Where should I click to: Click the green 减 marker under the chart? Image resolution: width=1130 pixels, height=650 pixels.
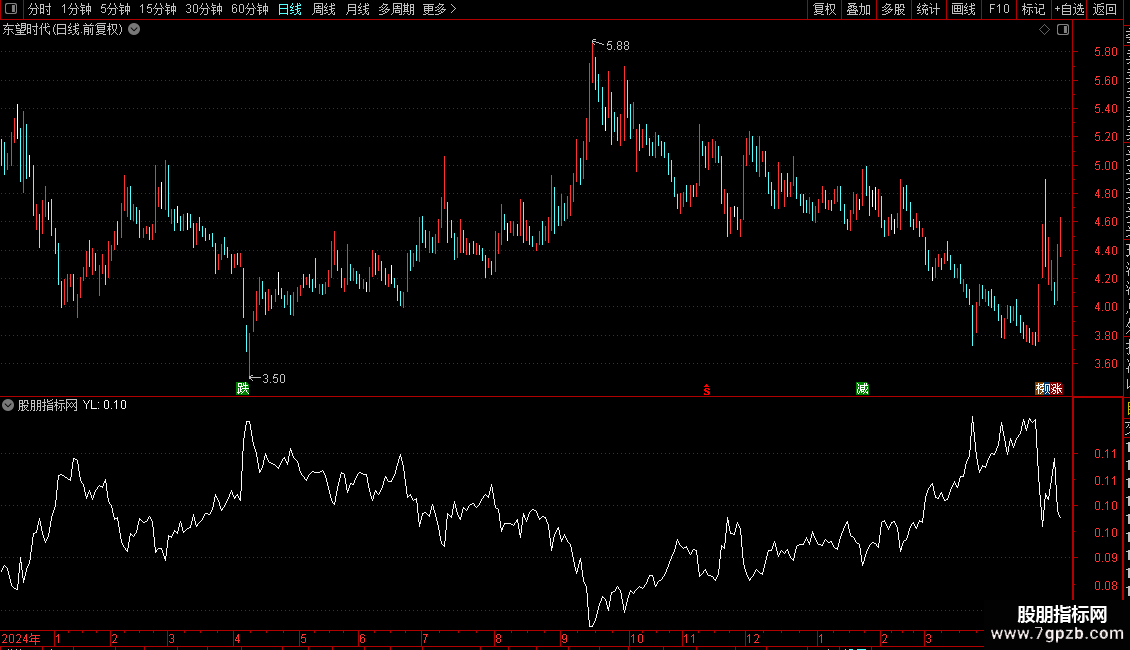[863, 388]
